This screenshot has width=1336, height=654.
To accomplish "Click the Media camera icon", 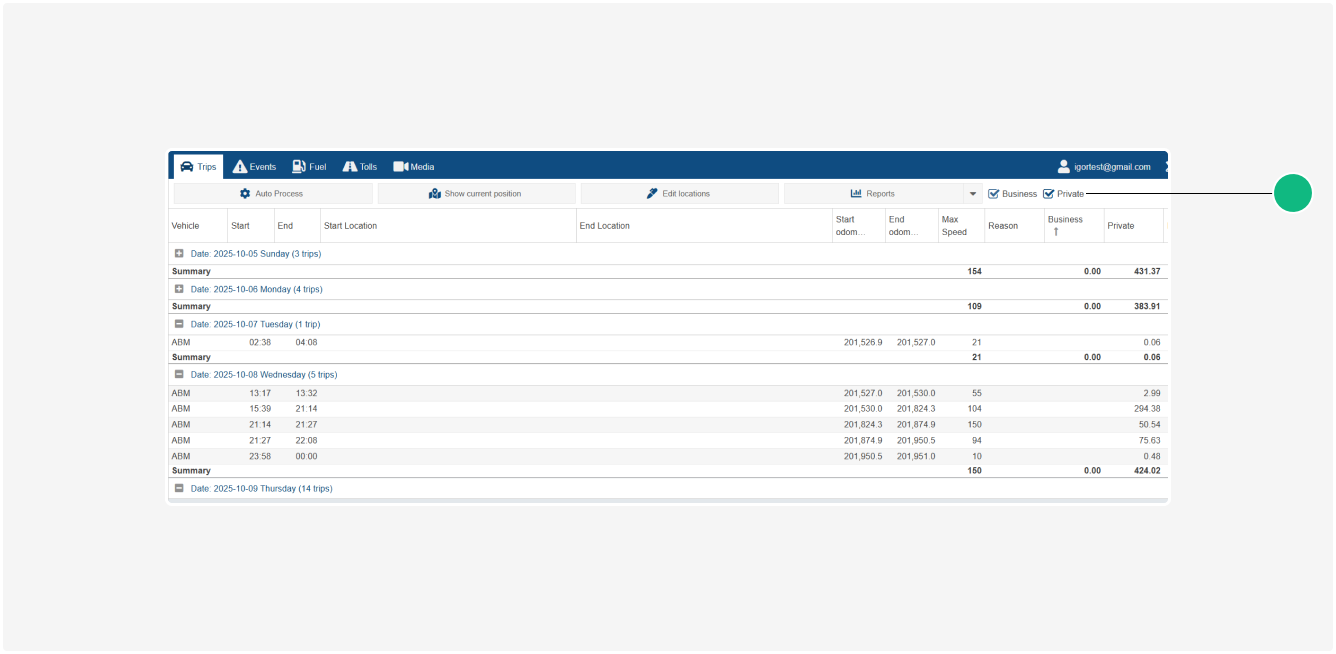I will pos(400,167).
